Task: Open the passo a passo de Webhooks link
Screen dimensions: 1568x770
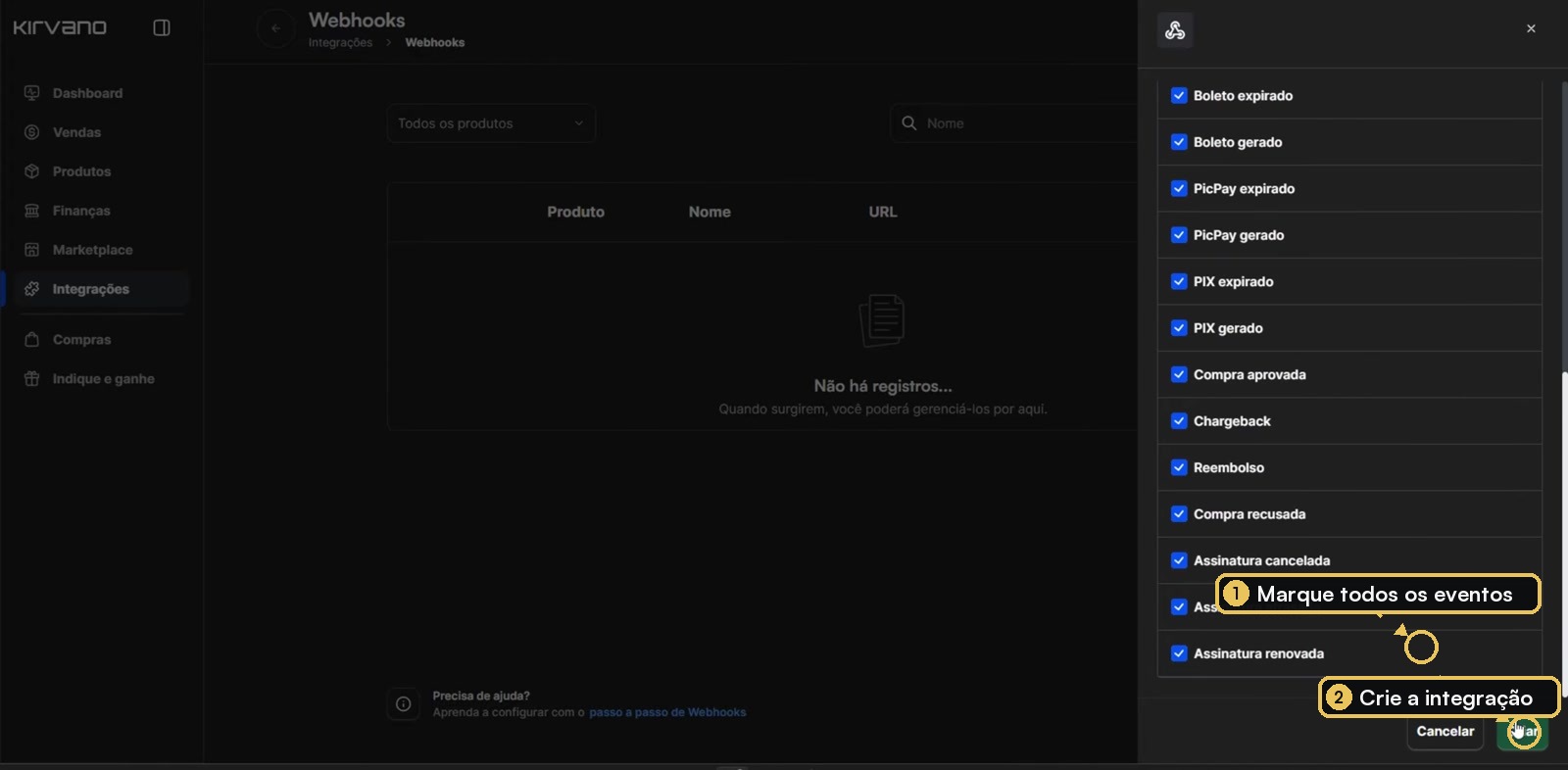Action: click(667, 712)
